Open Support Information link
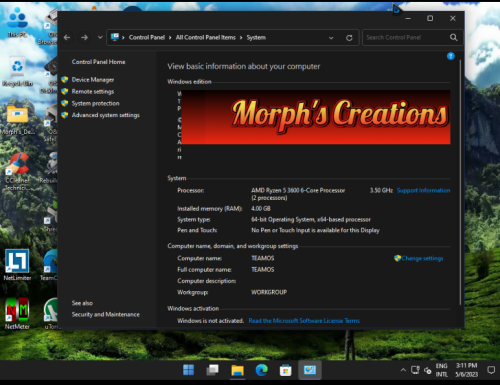Image resolution: width=500 pixels, height=385 pixels. (423, 190)
